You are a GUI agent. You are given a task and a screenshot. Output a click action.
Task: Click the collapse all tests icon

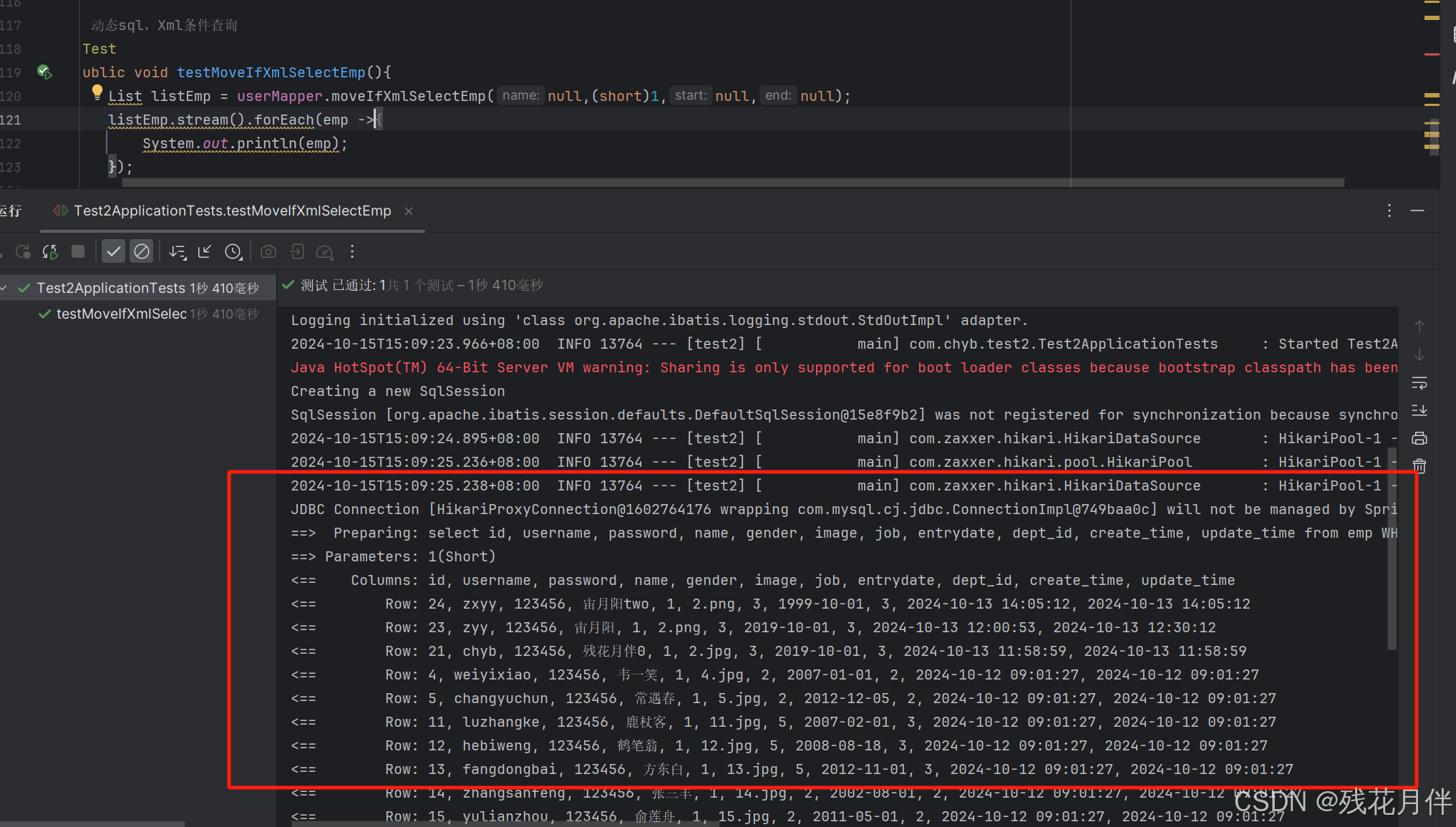point(205,252)
